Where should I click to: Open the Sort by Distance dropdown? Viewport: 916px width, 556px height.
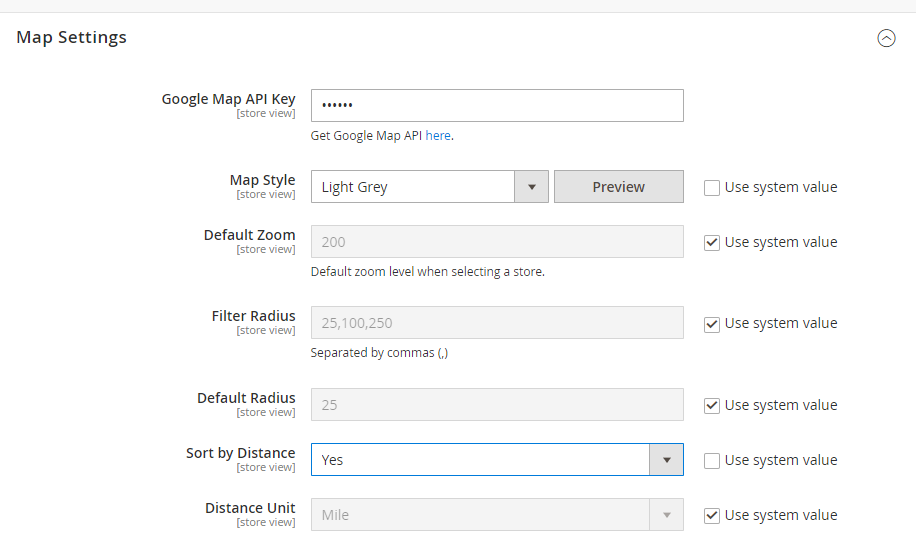(480, 460)
